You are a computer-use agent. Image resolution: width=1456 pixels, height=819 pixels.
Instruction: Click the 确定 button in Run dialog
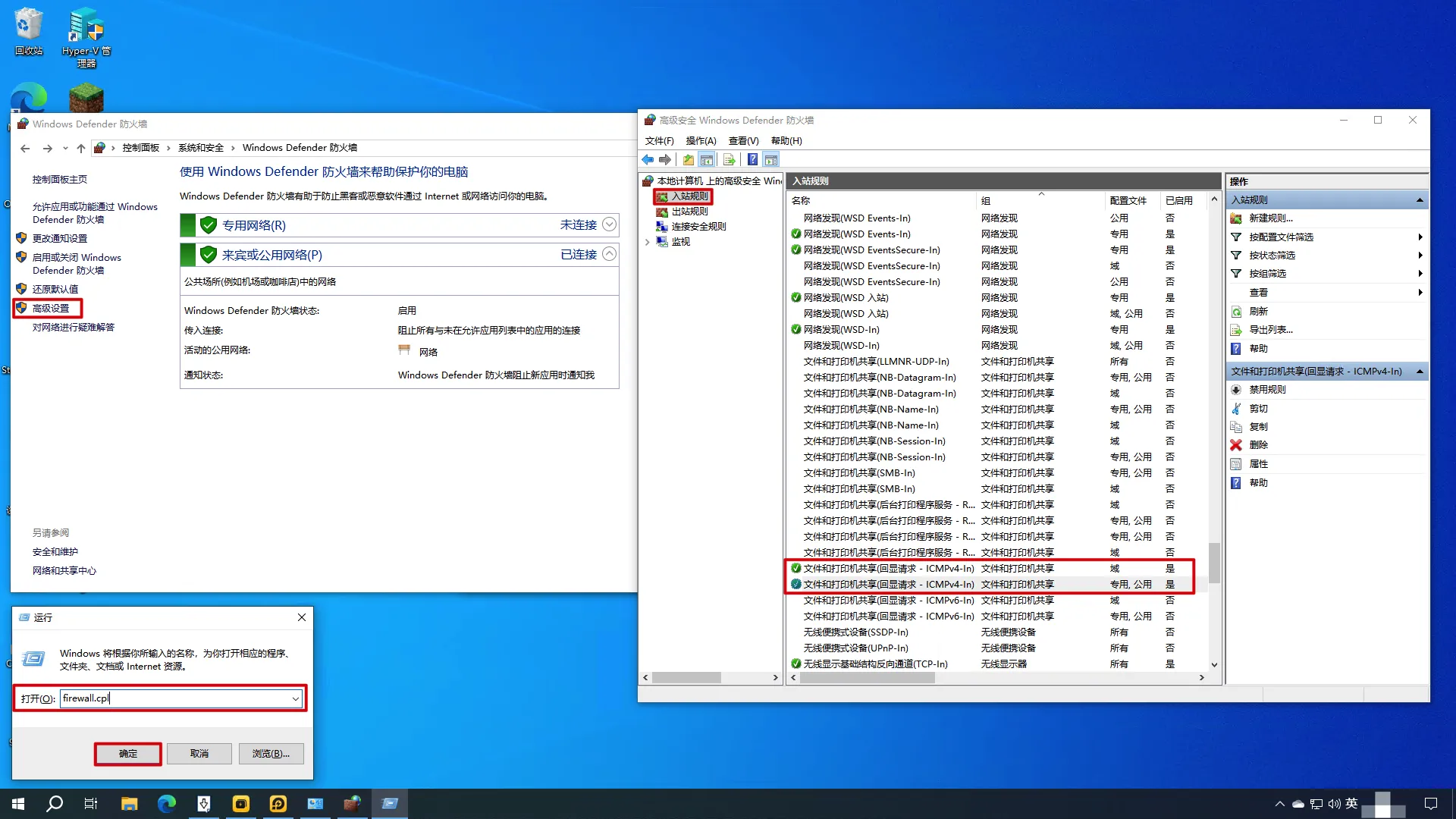pyautogui.click(x=128, y=754)
